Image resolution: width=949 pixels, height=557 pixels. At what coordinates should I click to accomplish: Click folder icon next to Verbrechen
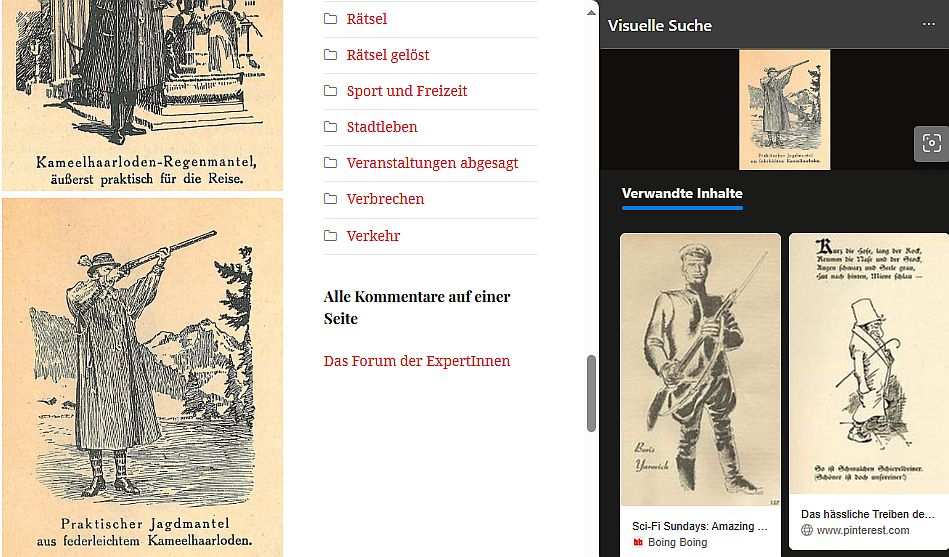coord(330,199)
